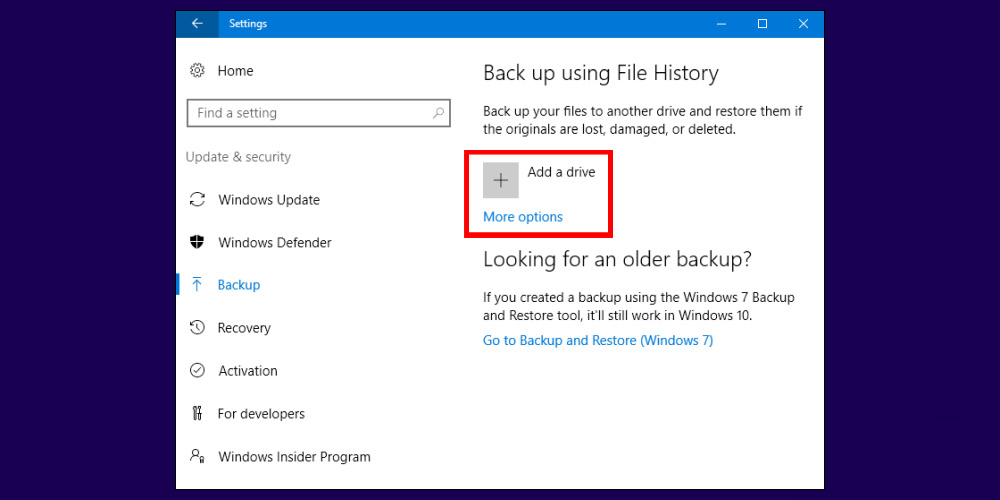
Task: Click the back arrow in Settings title bar
Action: point(197,24)
